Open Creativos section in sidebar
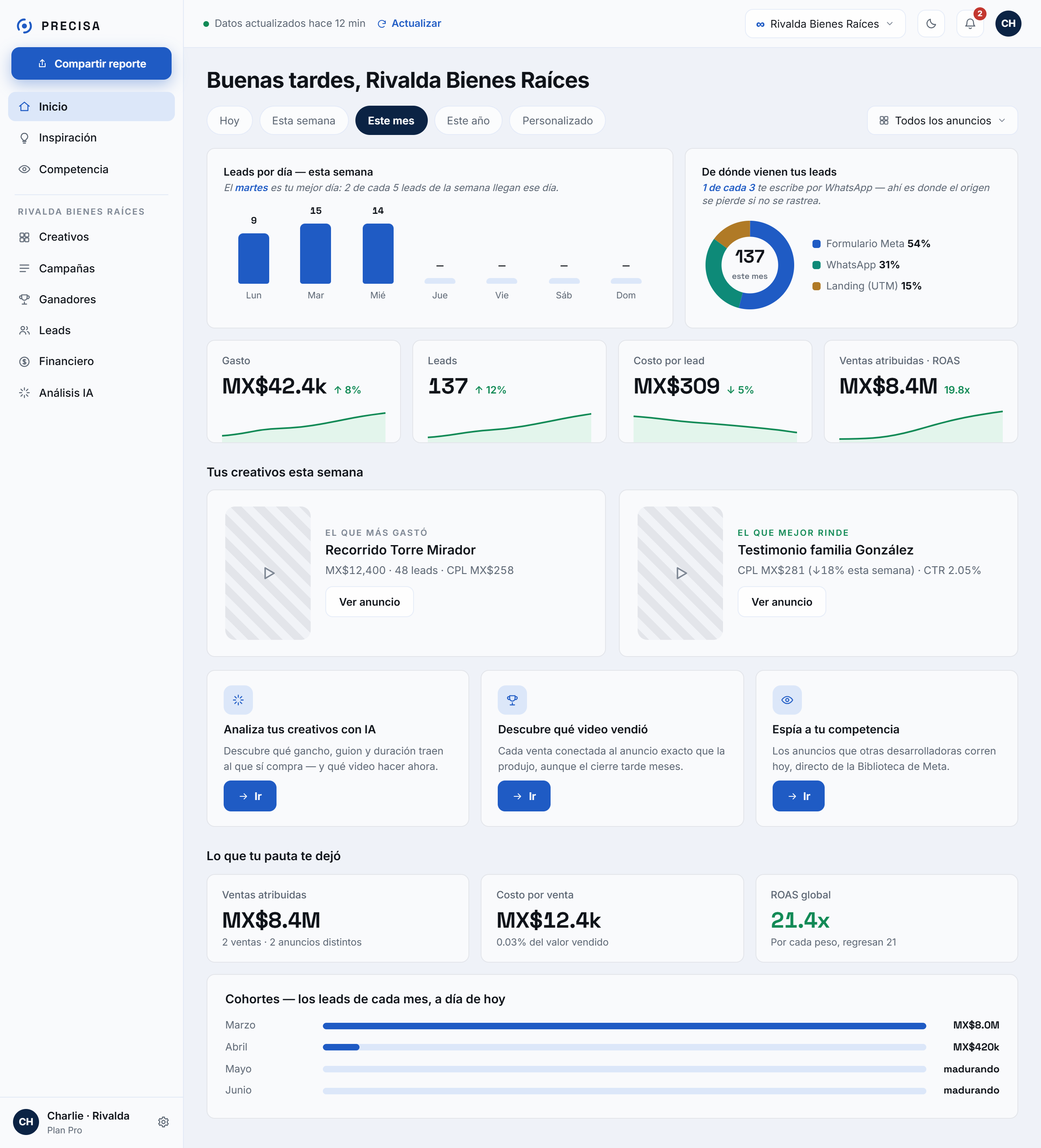 (91, 237)
